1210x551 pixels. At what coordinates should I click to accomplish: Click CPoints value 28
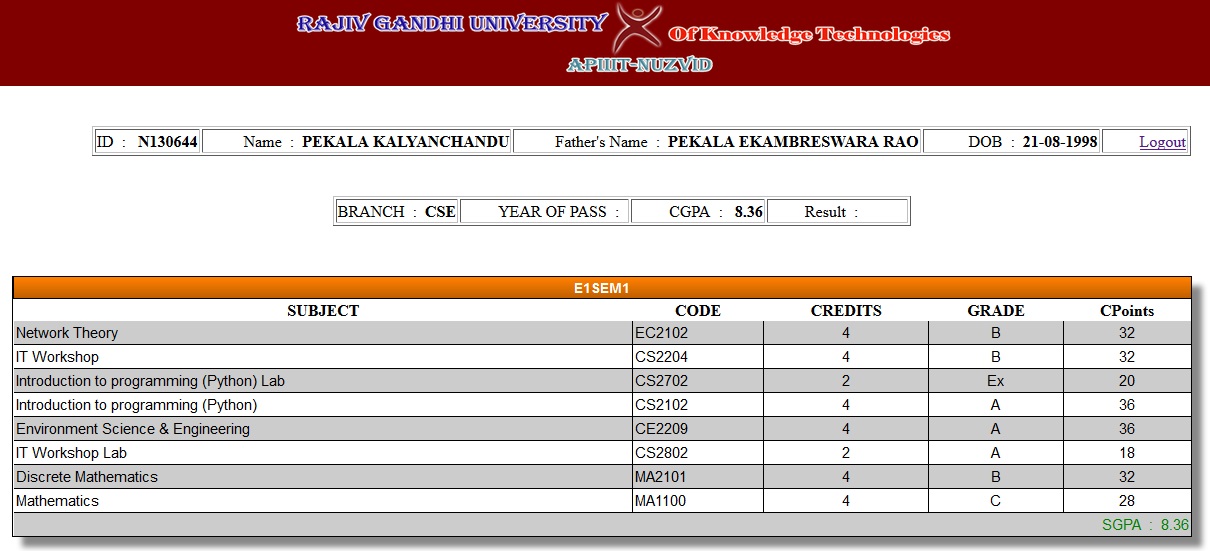(1127, 501)
